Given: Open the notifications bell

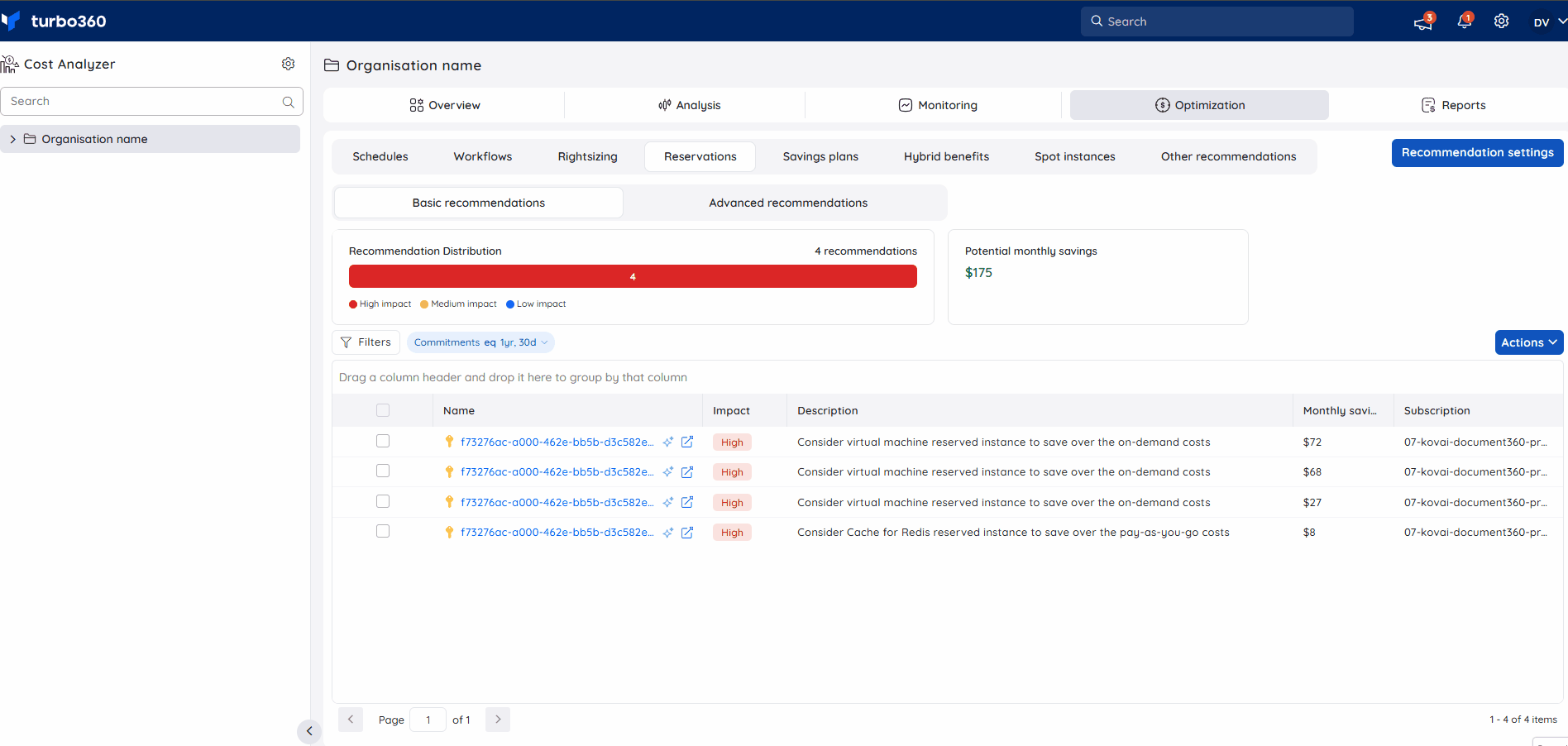Looking at the screenshot, I should tap(1464, 22).
